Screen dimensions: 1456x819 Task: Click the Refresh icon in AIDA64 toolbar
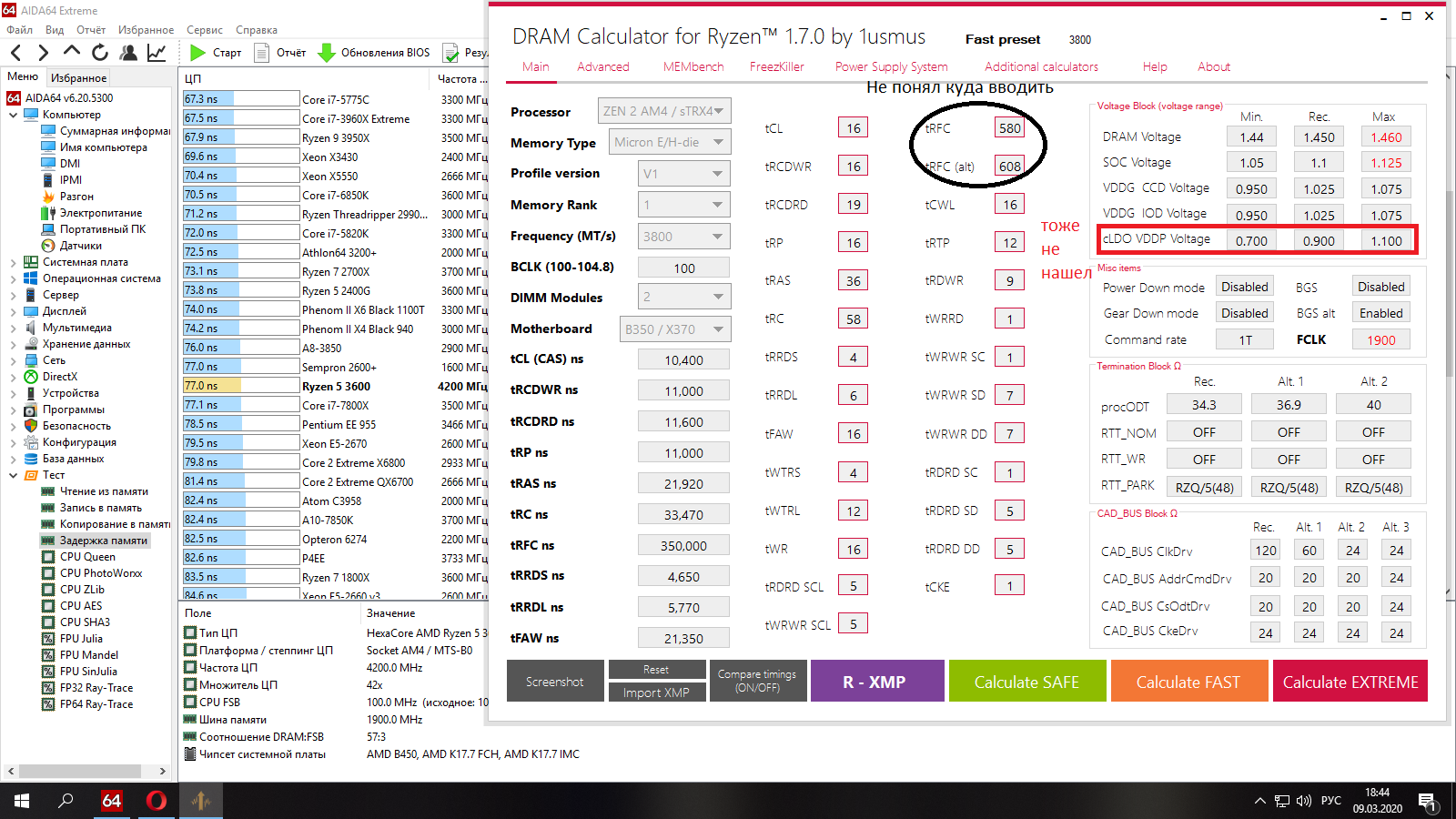pyautogui.click(x=100, y=53)
